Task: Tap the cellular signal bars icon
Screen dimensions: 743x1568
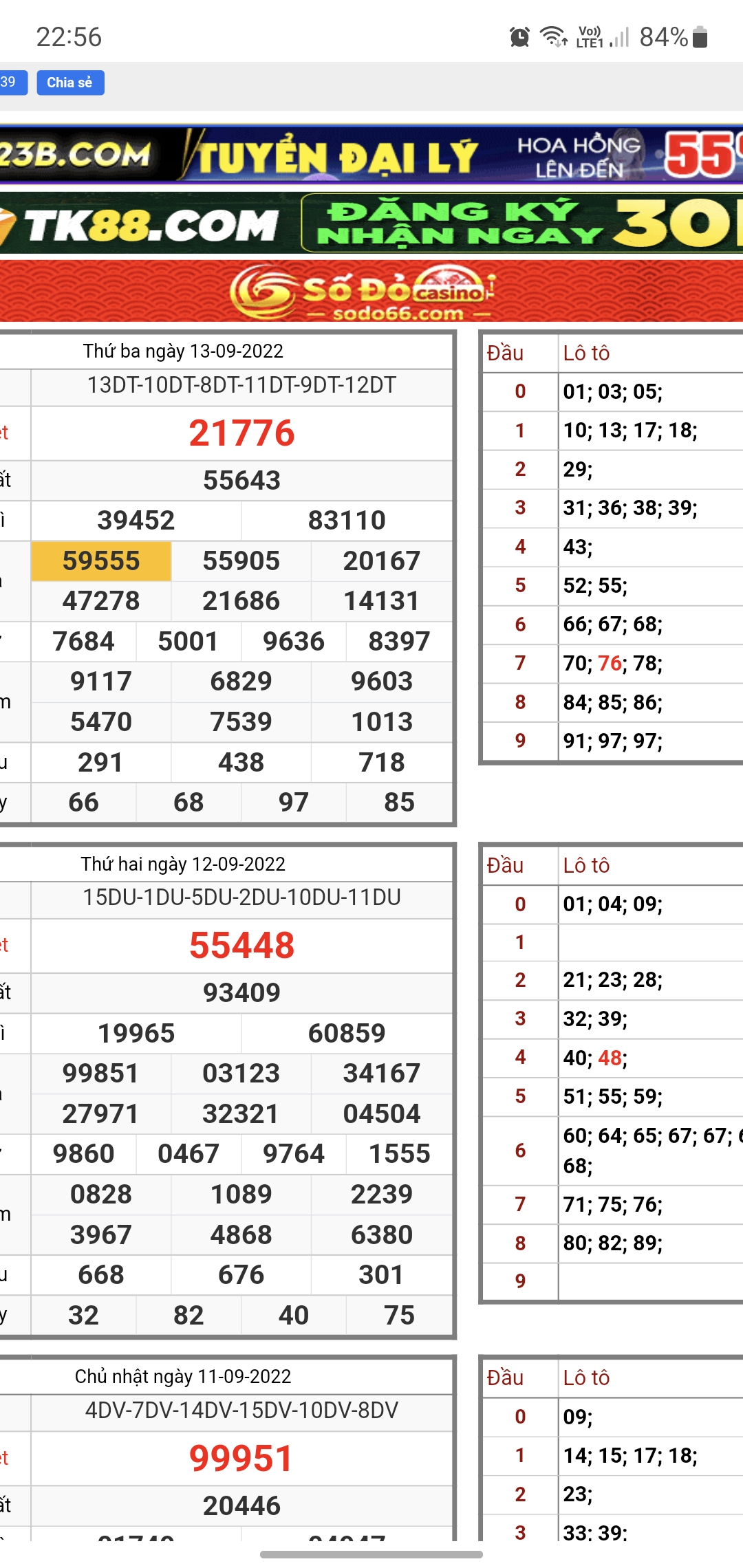Action: [x=620, y=37]
